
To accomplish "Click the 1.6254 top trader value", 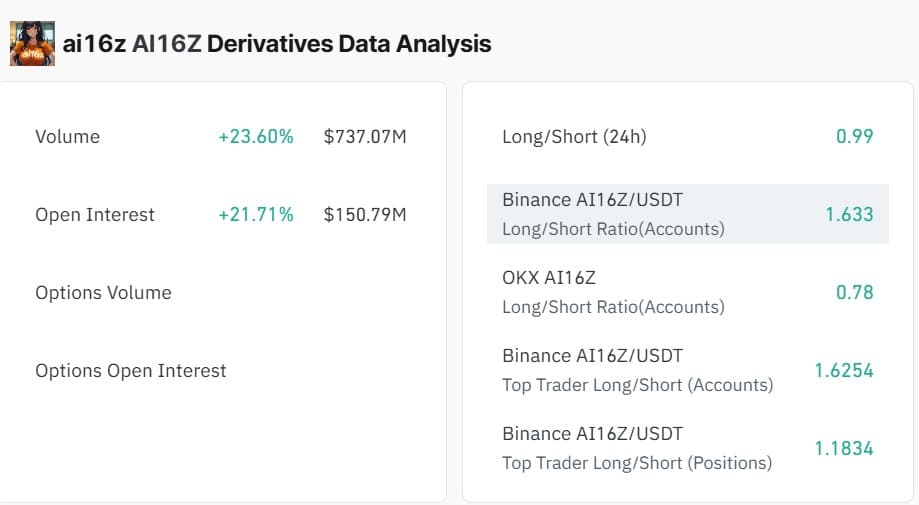I will tap(844, 371).
